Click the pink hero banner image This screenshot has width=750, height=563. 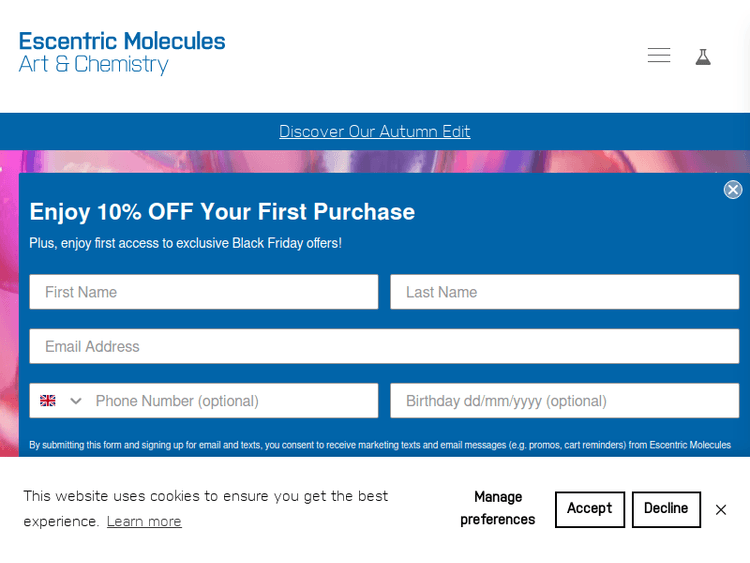click(x=375, y=161)
